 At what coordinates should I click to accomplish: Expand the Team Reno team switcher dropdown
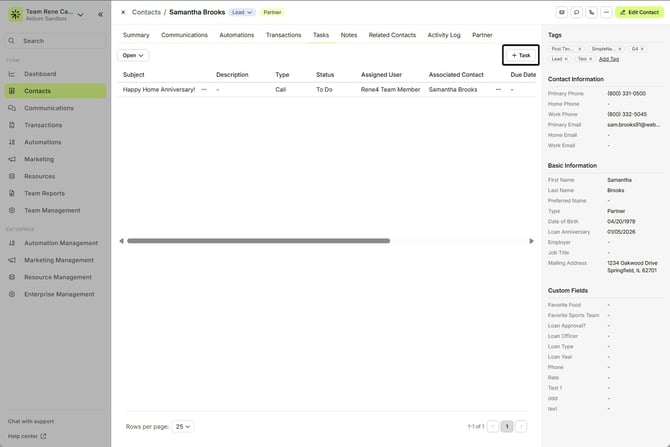[x=81, y=15]
